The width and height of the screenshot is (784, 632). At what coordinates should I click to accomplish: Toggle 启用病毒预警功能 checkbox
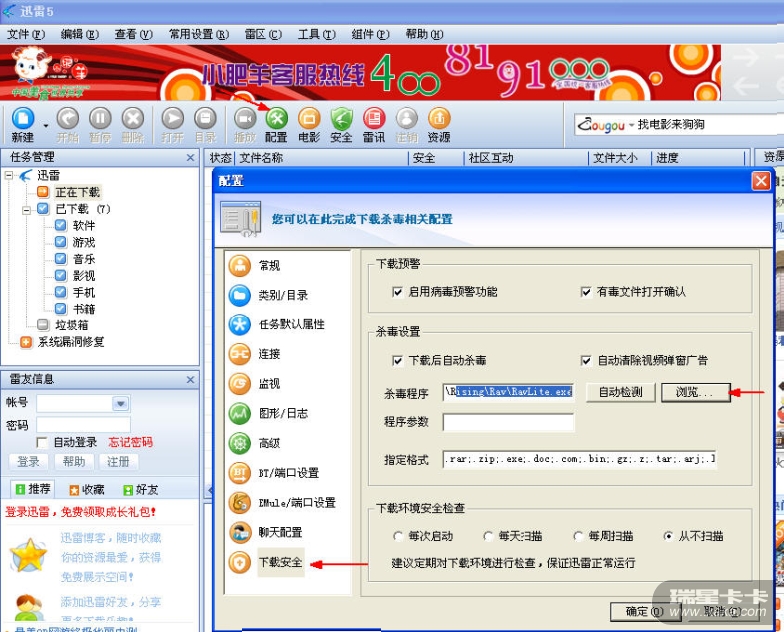click(x=398, y=292)
